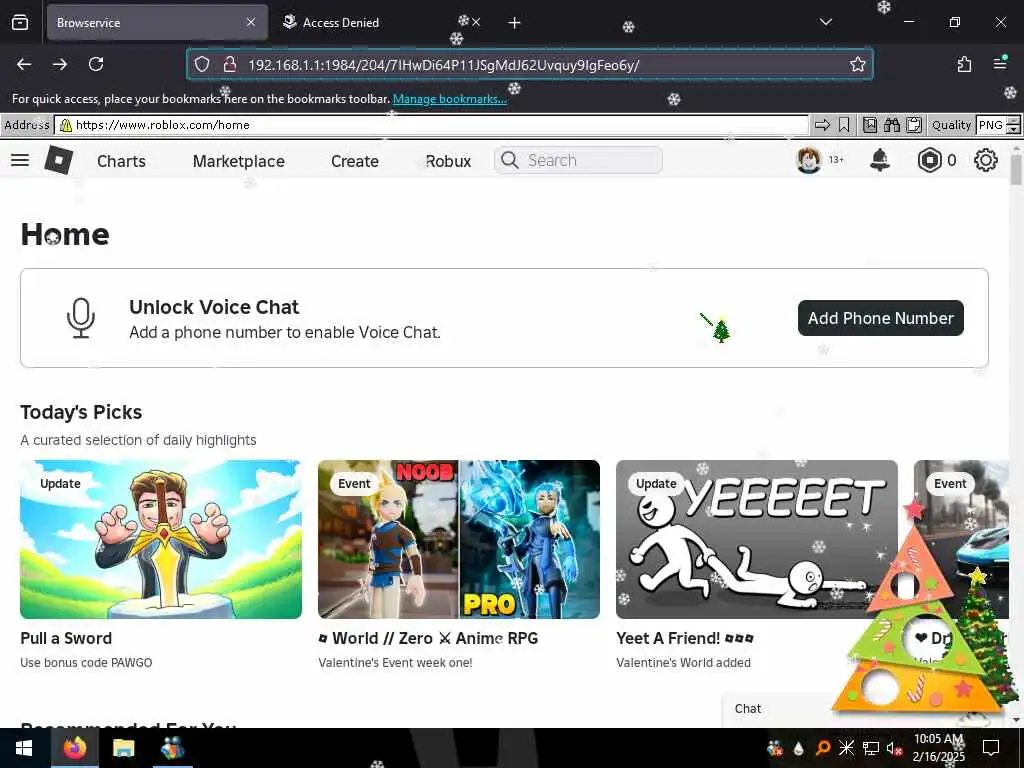Open the Roblox hamburger menu

[x=20, y=160]
